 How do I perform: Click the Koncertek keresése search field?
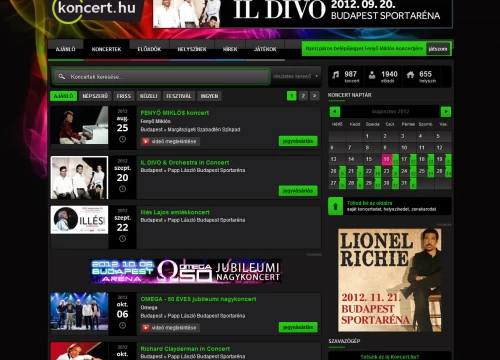162,77
